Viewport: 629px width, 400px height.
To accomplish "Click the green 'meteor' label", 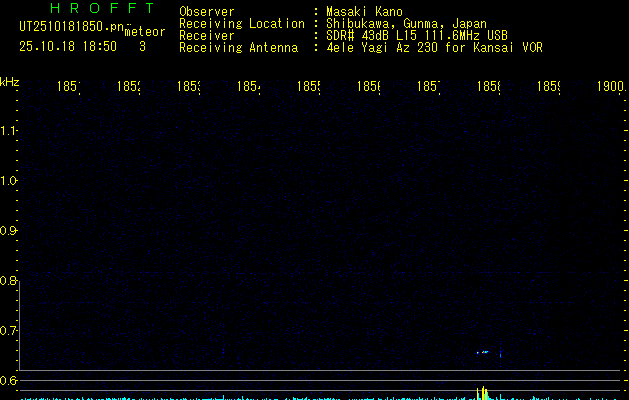I will point(145,32).
